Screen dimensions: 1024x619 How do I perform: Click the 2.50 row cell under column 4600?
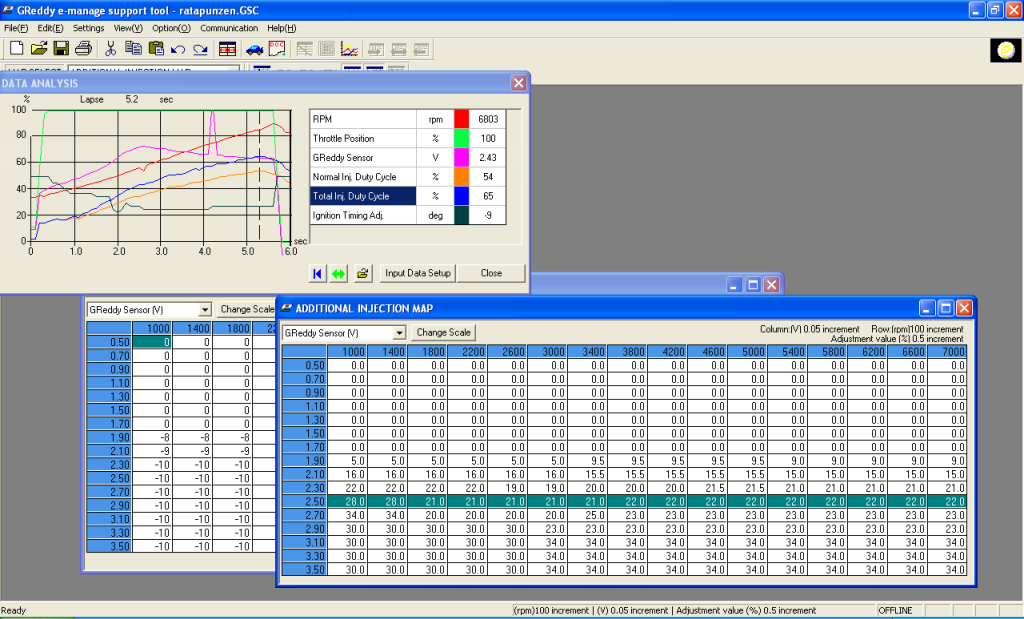707,501
